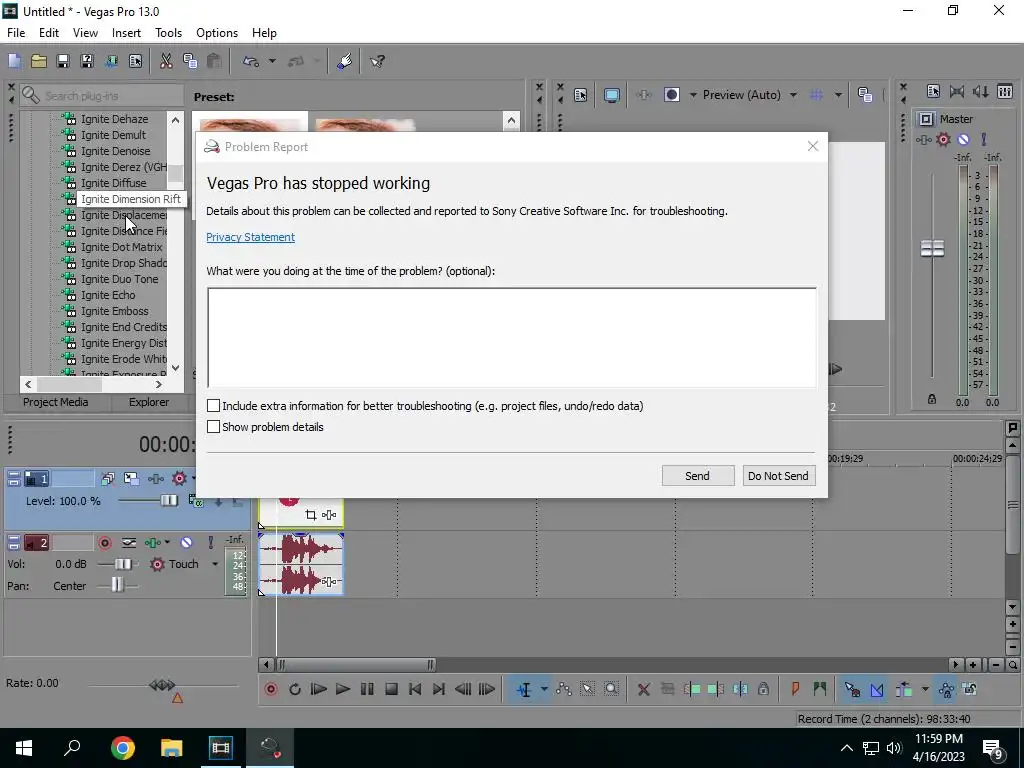Click the Open folder toolbar icon
This screenshot has width=1024, height=768.
[x=39, y=61]
